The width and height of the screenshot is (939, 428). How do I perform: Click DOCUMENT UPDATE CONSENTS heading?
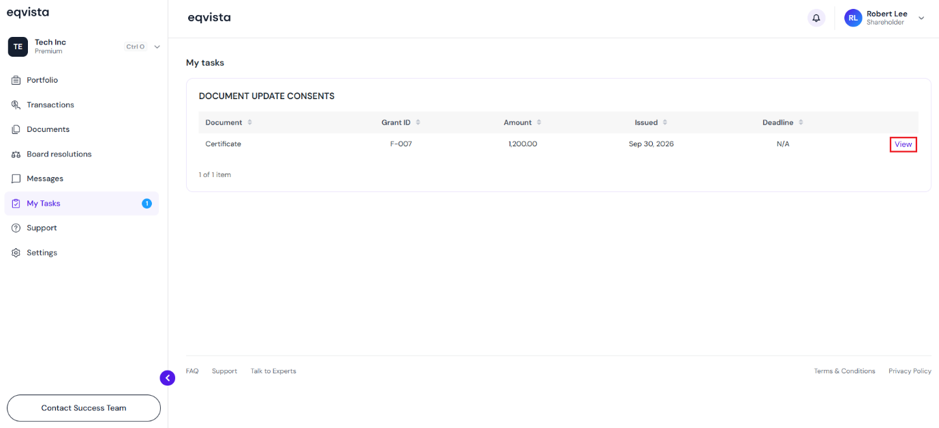tap(266, 96)
